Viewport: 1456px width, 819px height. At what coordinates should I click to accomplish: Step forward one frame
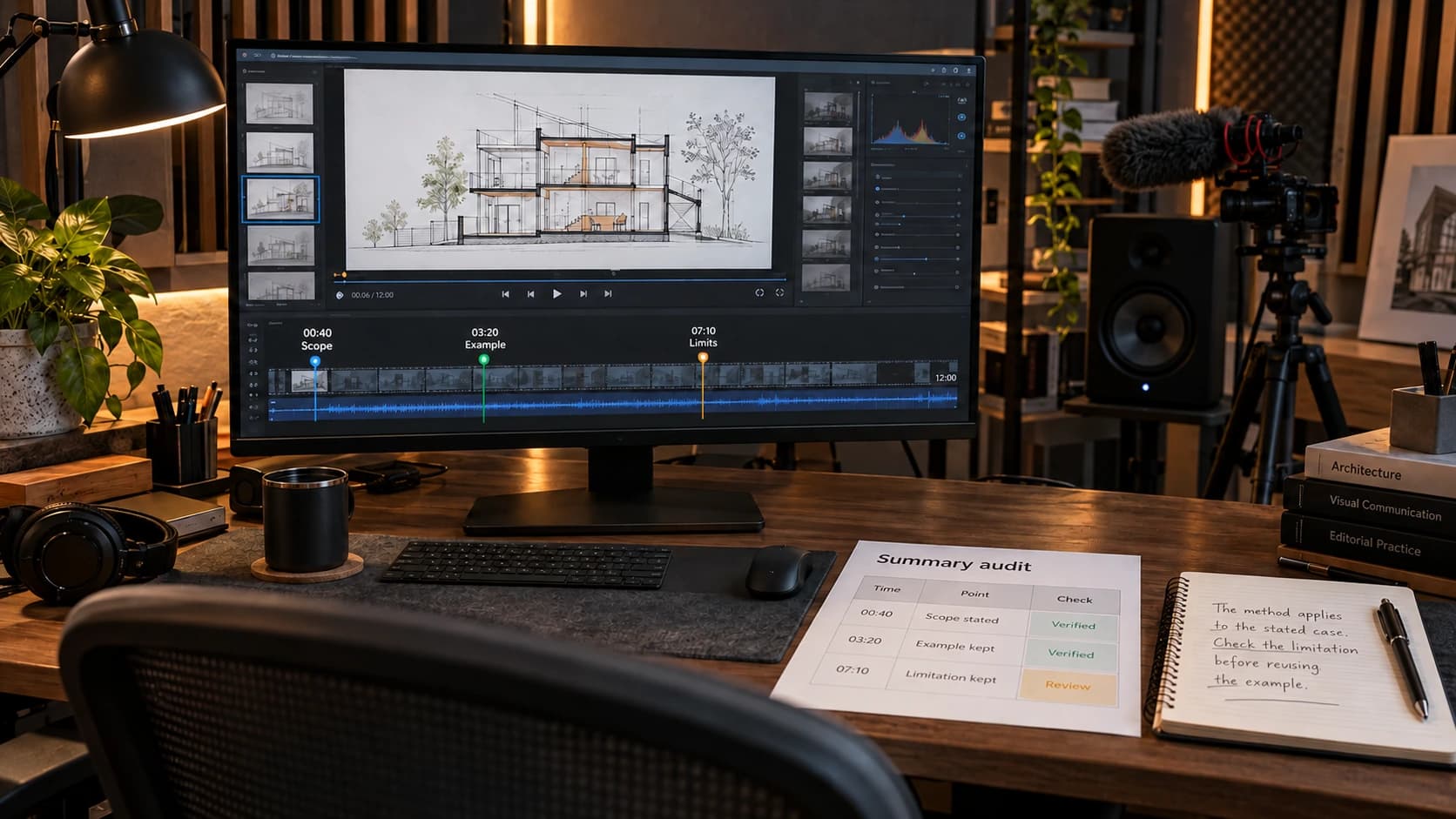coord(583,294)
